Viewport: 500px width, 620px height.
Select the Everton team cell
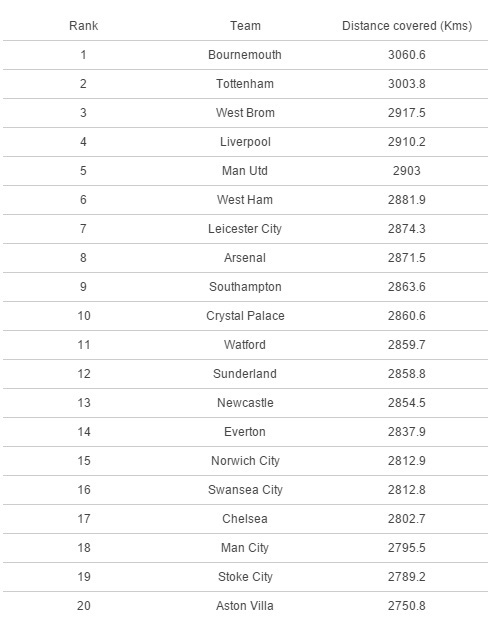click(x=245, y=432)
